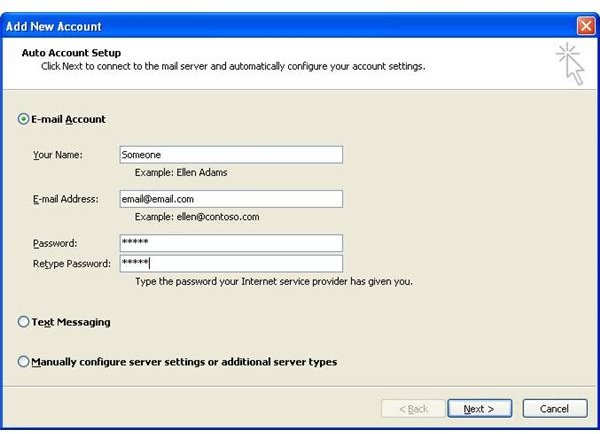Viewport: 600px width, 434px height.
Task: Click the 'Example: ellen@contoso.com' hint text
Action: [197, 217]
